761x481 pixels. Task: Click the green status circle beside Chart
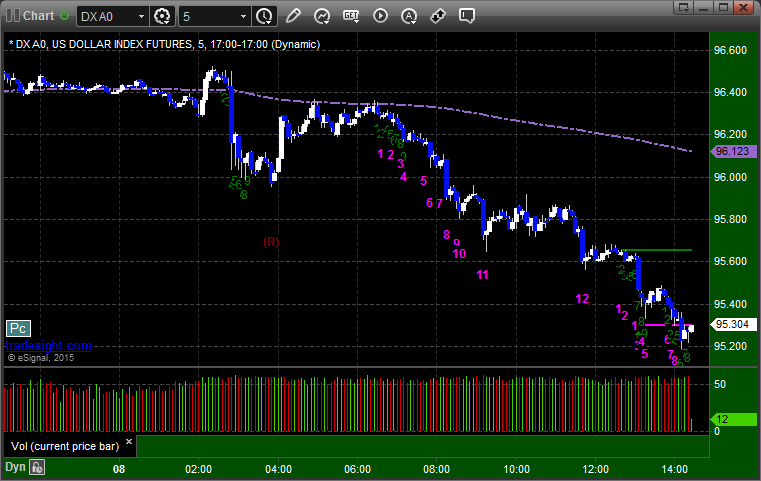click(x=64, y=16)
